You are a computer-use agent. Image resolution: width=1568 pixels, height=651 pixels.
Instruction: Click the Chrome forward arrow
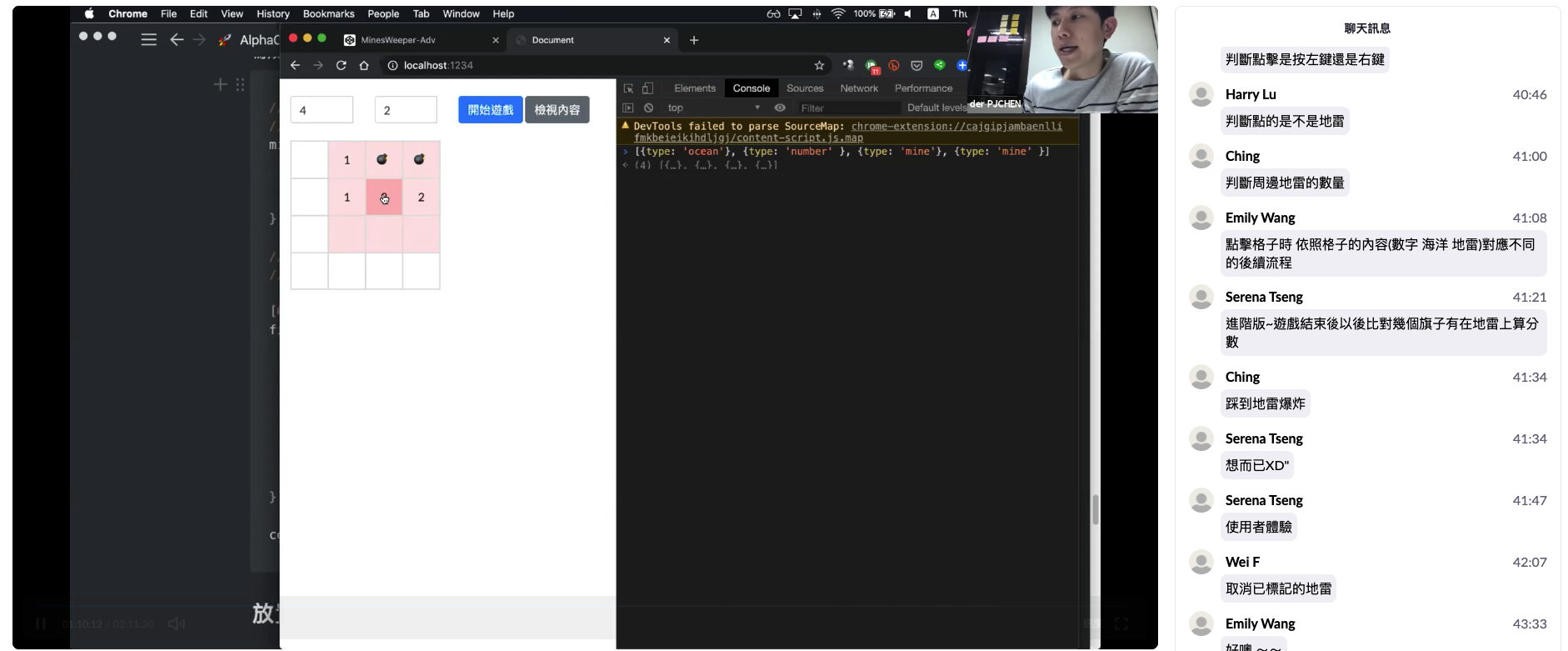tap(317, 65)
